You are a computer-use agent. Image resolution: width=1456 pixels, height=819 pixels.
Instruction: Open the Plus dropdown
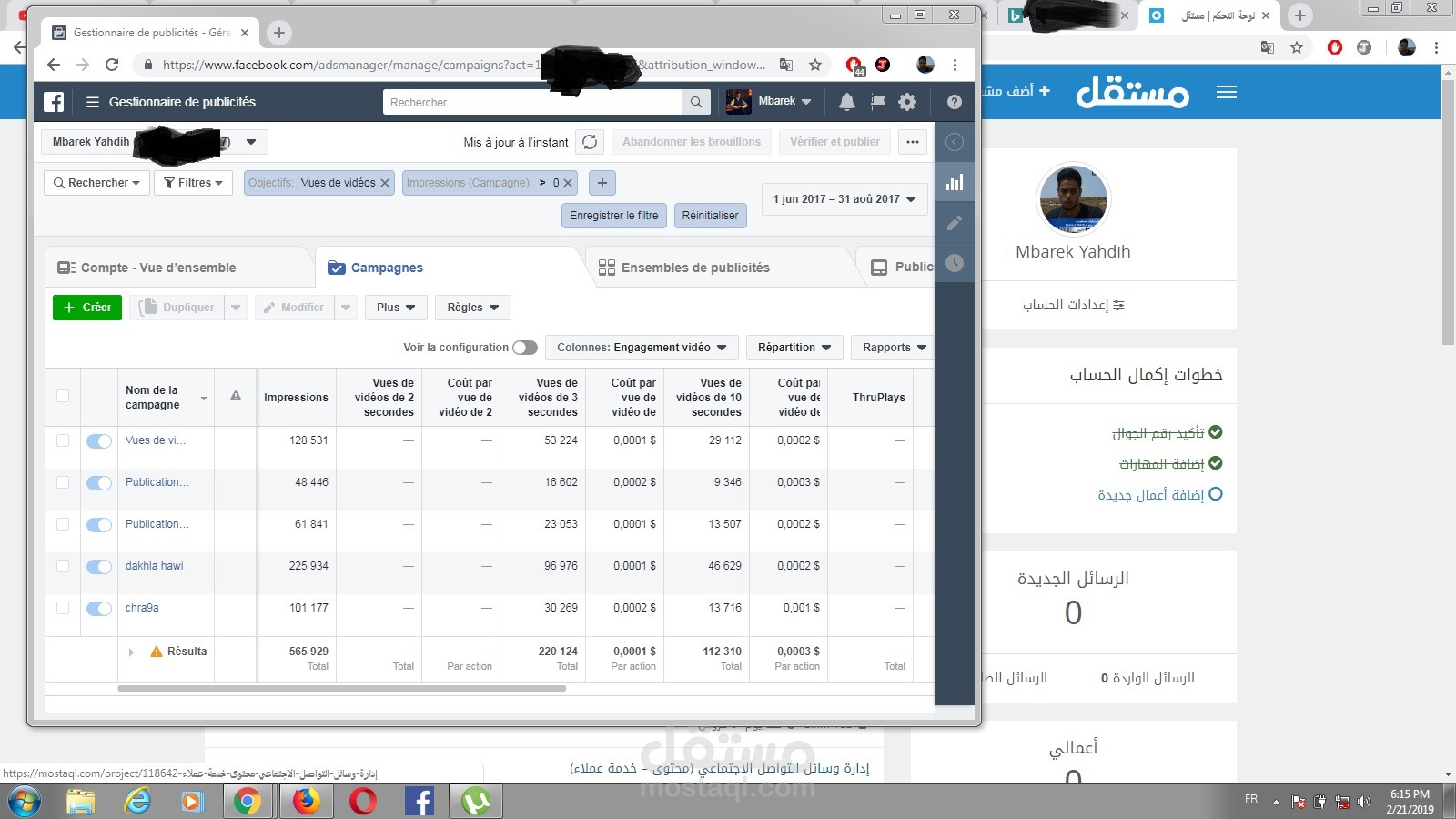[x=396, y=308]
